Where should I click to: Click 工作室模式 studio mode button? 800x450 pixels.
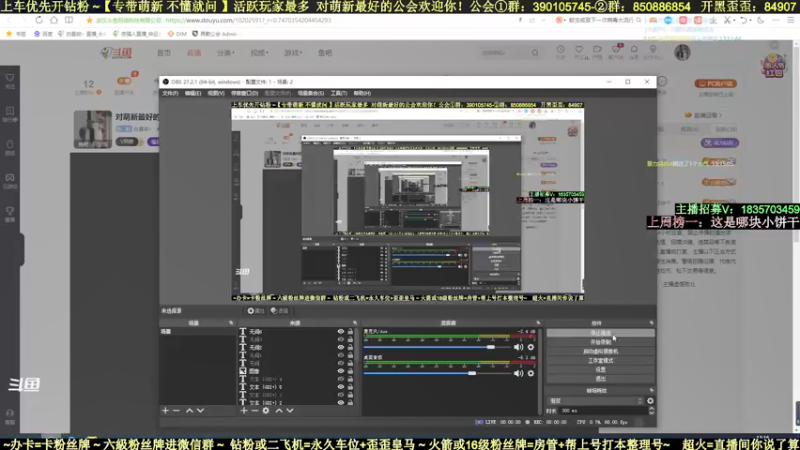[x=601, y=361]
